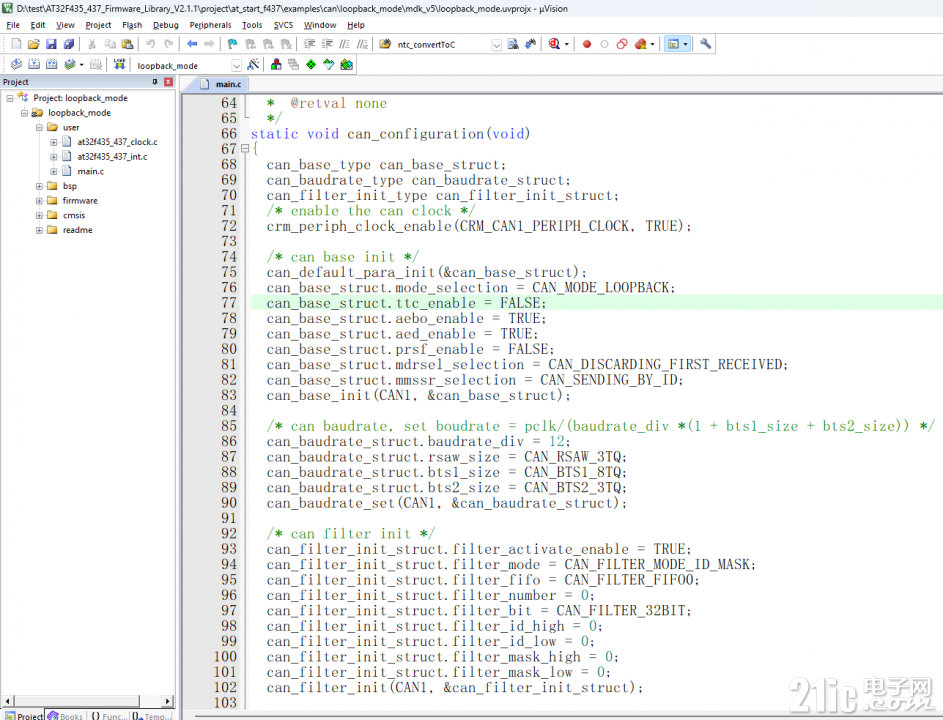This screenshot has height=720, width=943.
Task: Expand the cmsis folder
Action: click(x=39, y=215)
